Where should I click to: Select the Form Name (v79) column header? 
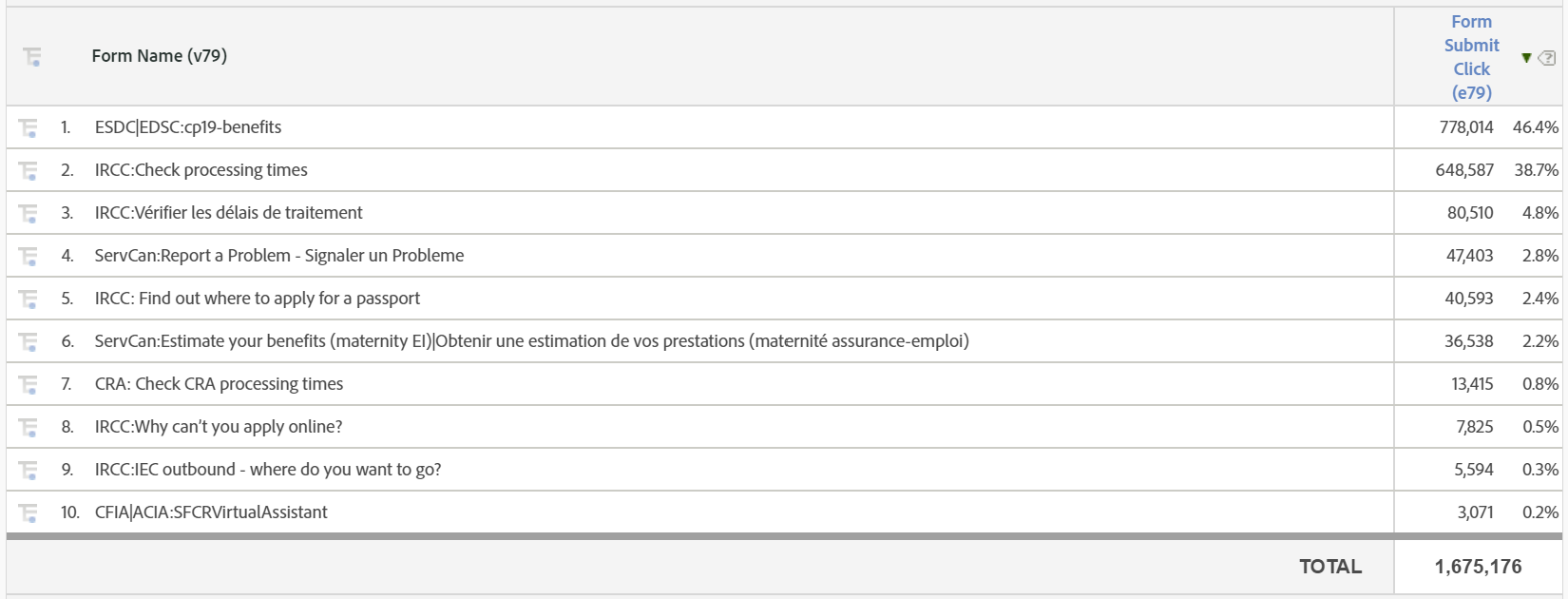(x=159, y=55)
